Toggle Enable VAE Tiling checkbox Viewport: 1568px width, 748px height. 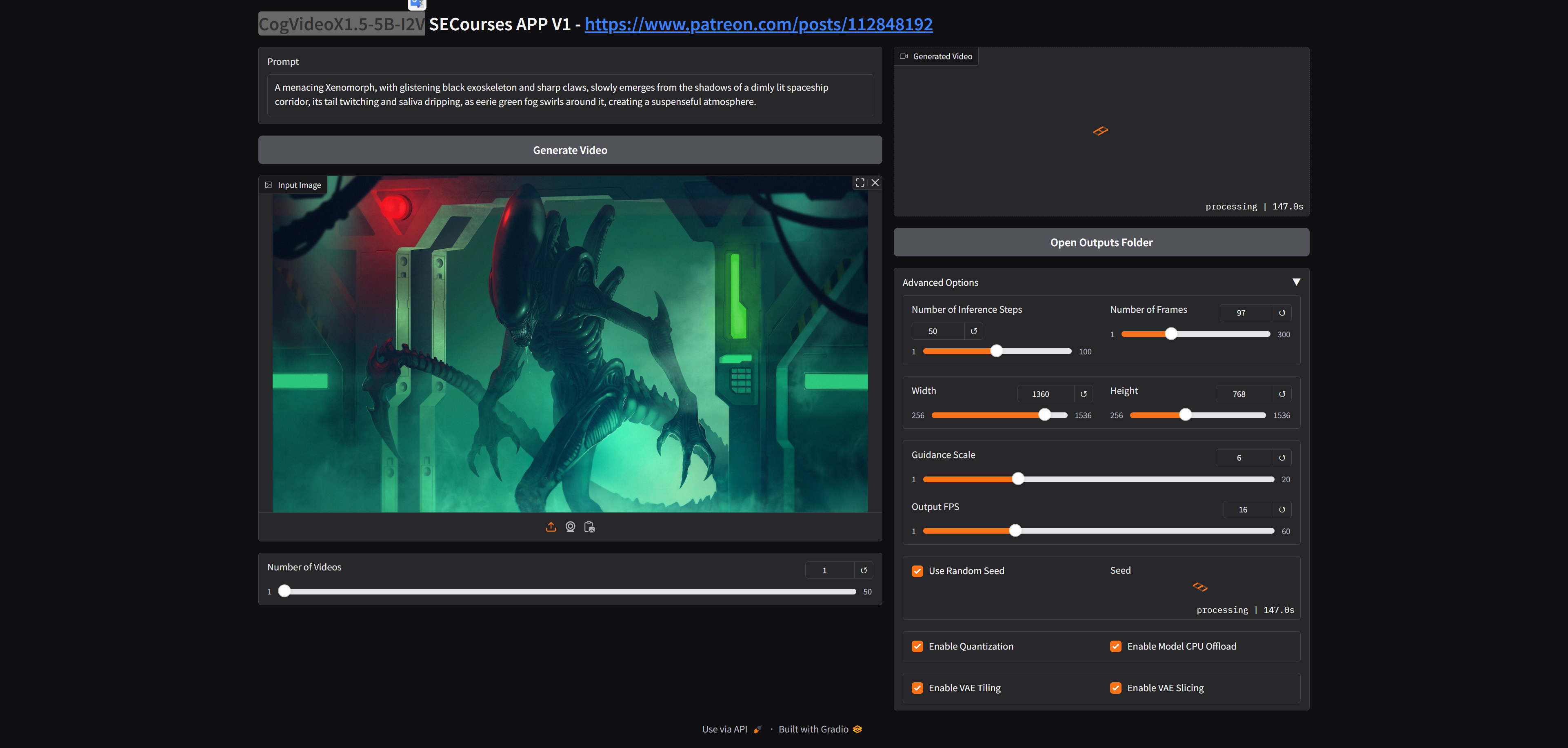click(x=917, y=688)
